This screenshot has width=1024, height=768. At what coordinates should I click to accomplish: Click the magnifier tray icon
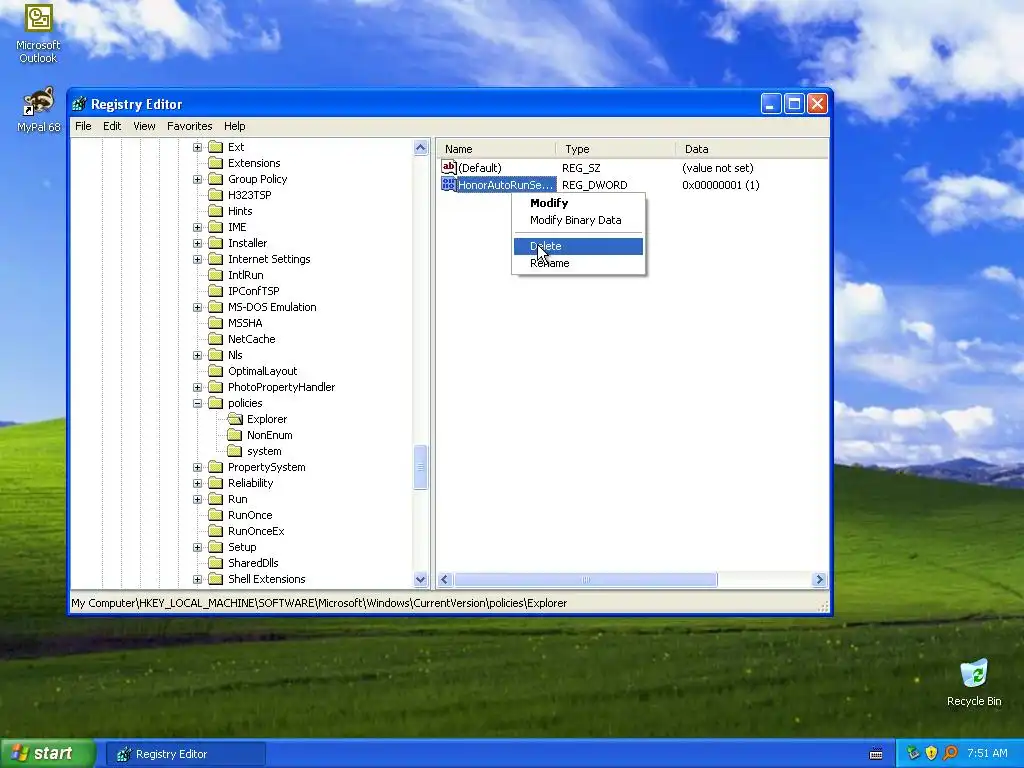click(950, 753)
